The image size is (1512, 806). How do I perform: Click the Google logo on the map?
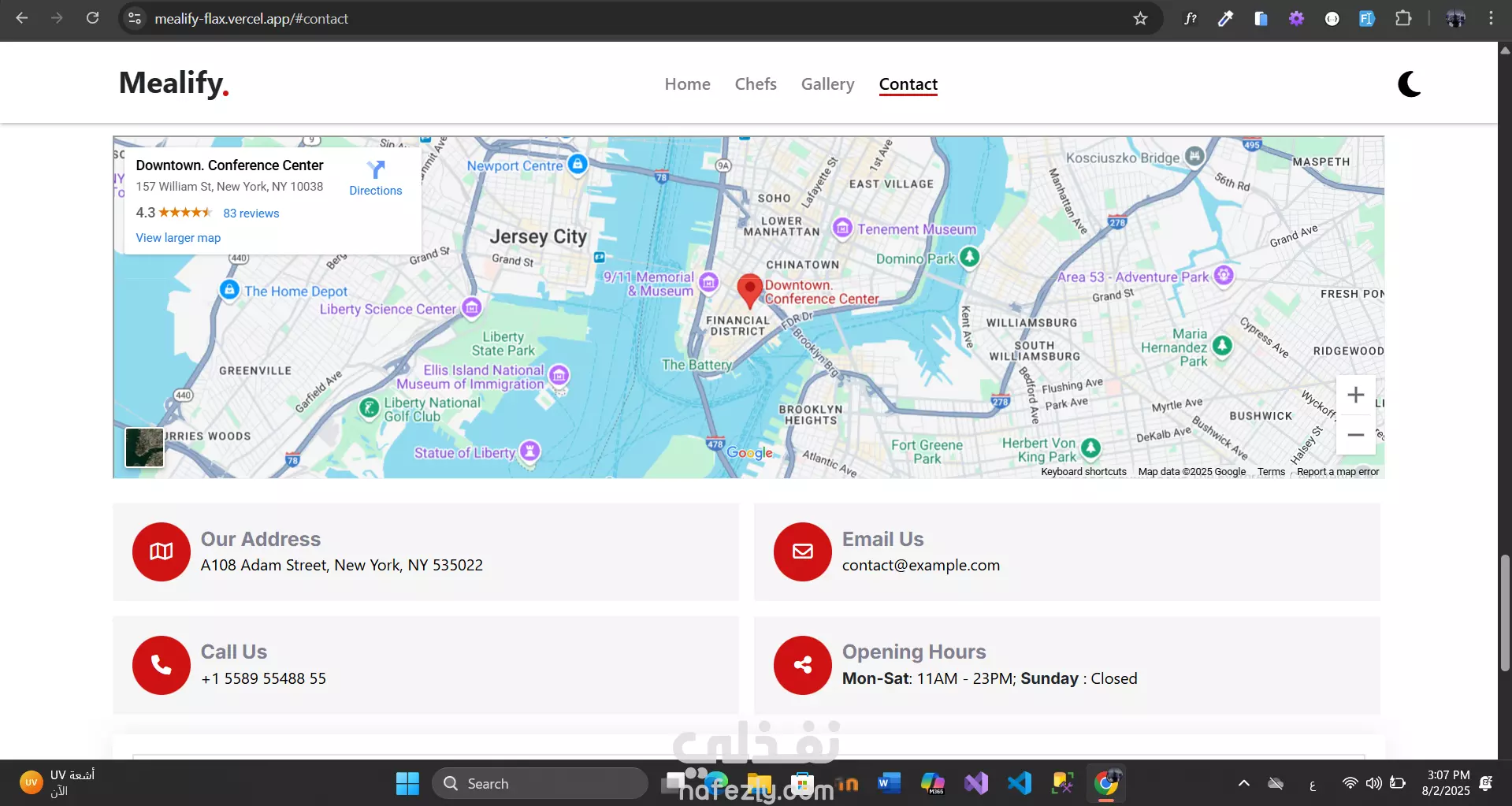pyautogui.click(x=749, y=452)
